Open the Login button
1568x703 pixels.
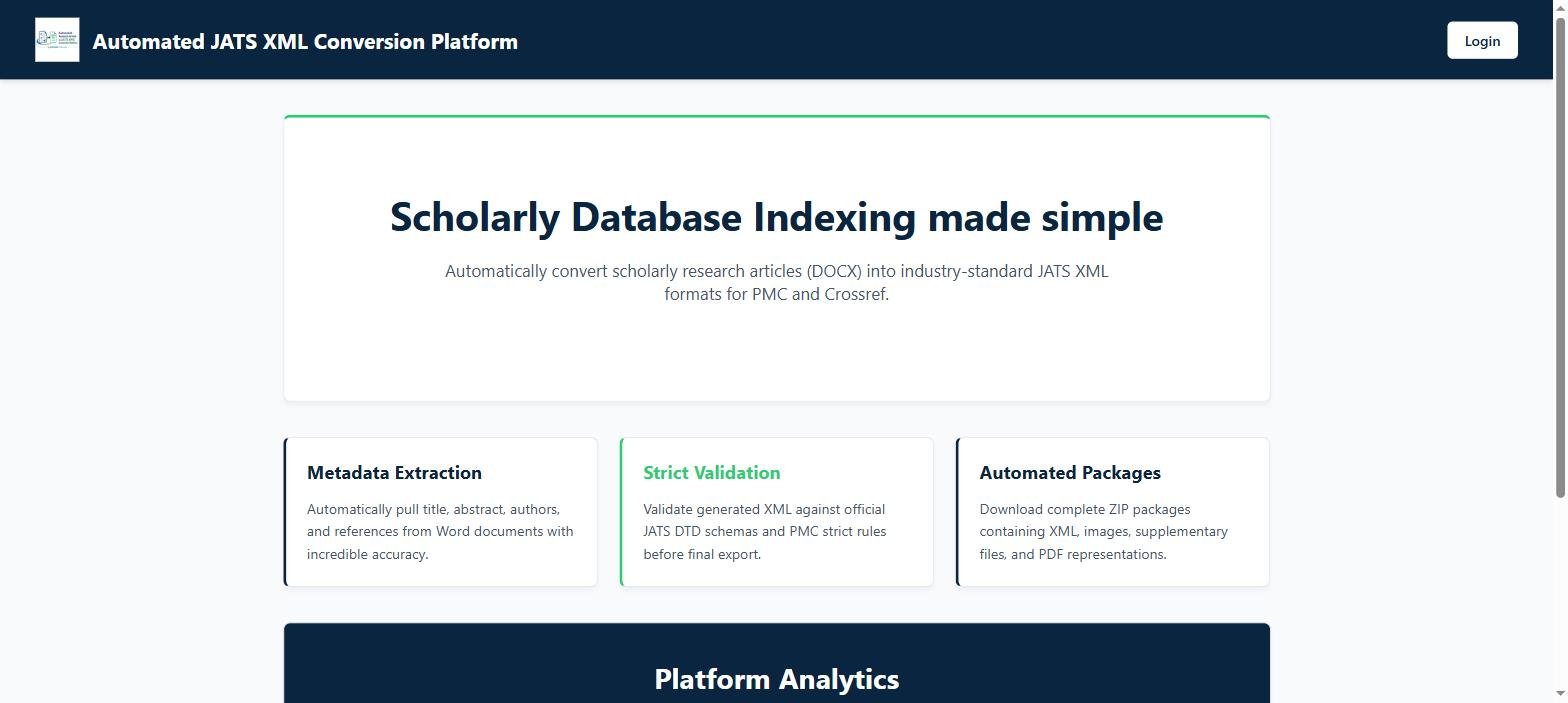[1482, 40]
